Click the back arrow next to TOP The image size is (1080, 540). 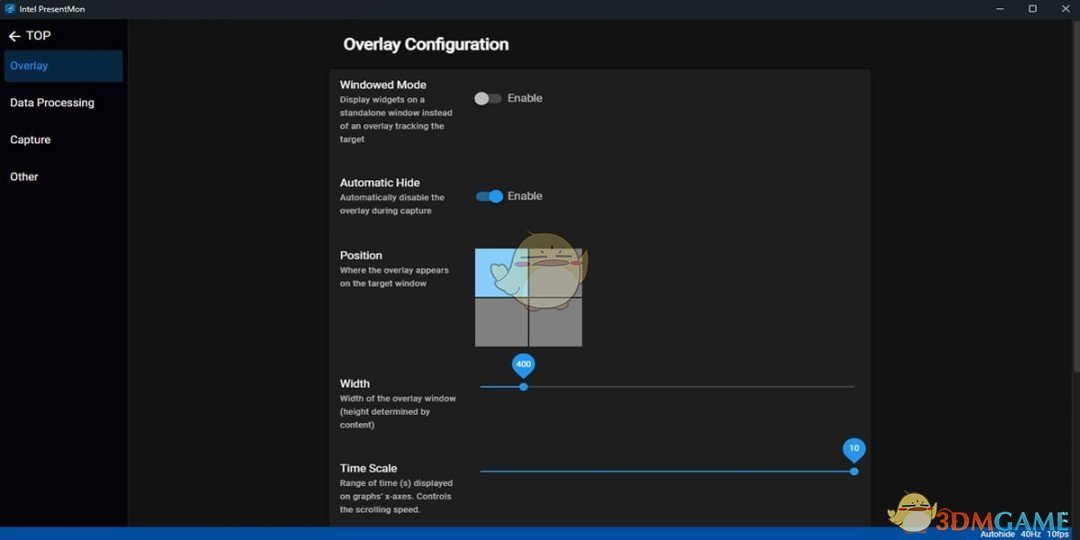click(14, 37)
